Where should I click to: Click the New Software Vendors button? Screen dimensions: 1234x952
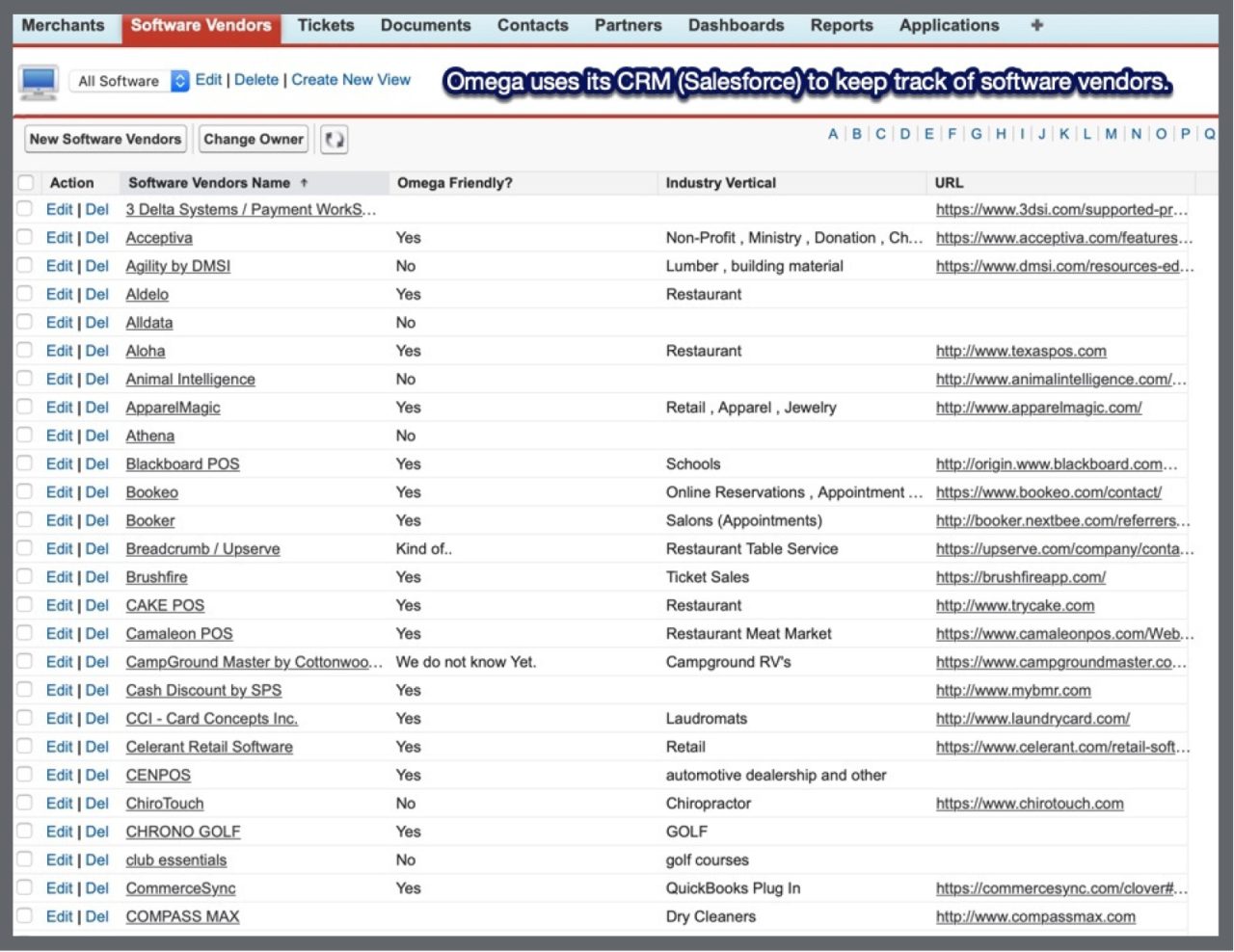tap(105, 140)
